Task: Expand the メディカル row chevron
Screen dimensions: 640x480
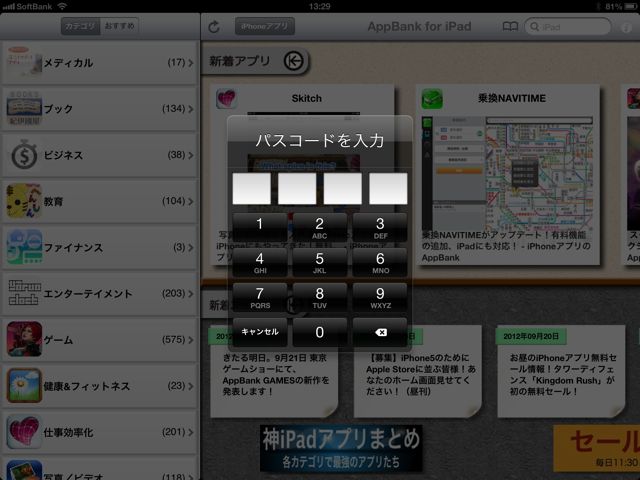Action: pos(191,63)
